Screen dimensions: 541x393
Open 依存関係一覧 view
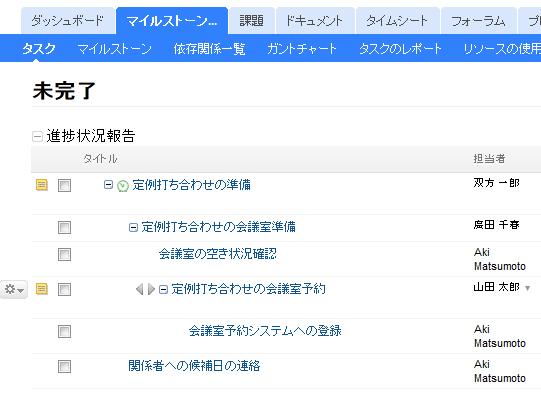click(209, 49)
